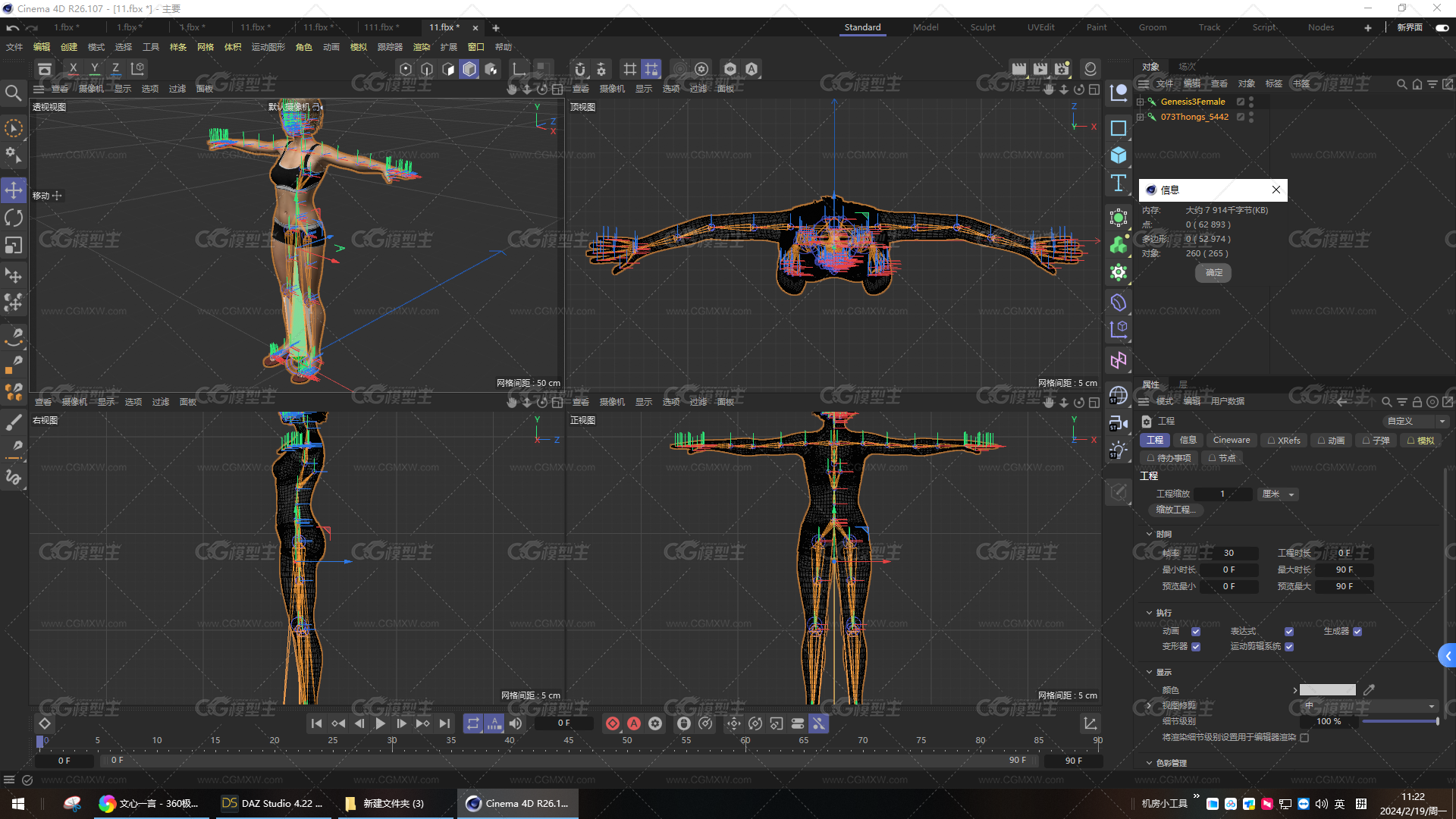Toggle sound speaker icon in timeline
This screenshot has height=819, width=1456.
(x=516, y=724)
